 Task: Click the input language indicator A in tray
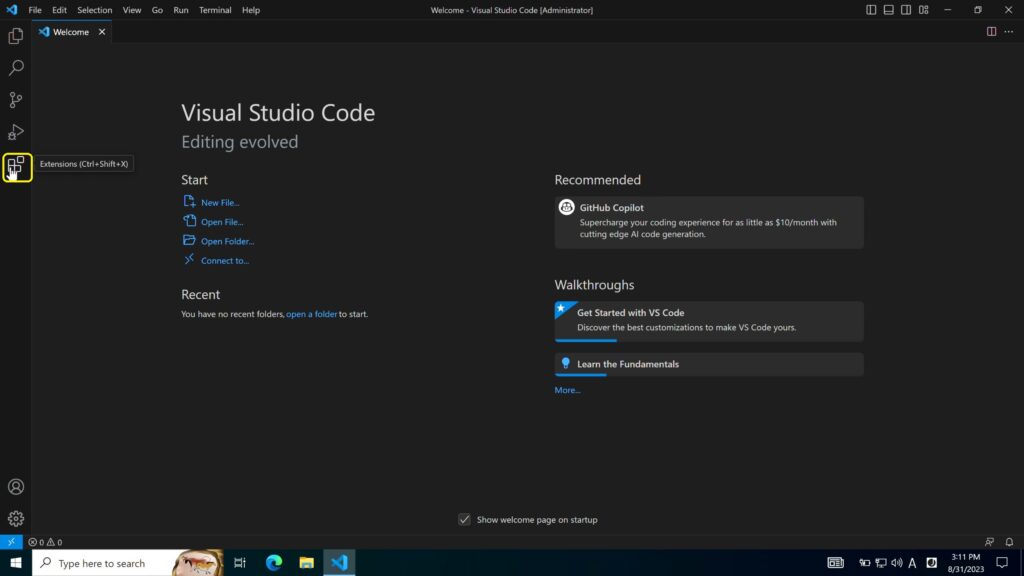912,563
